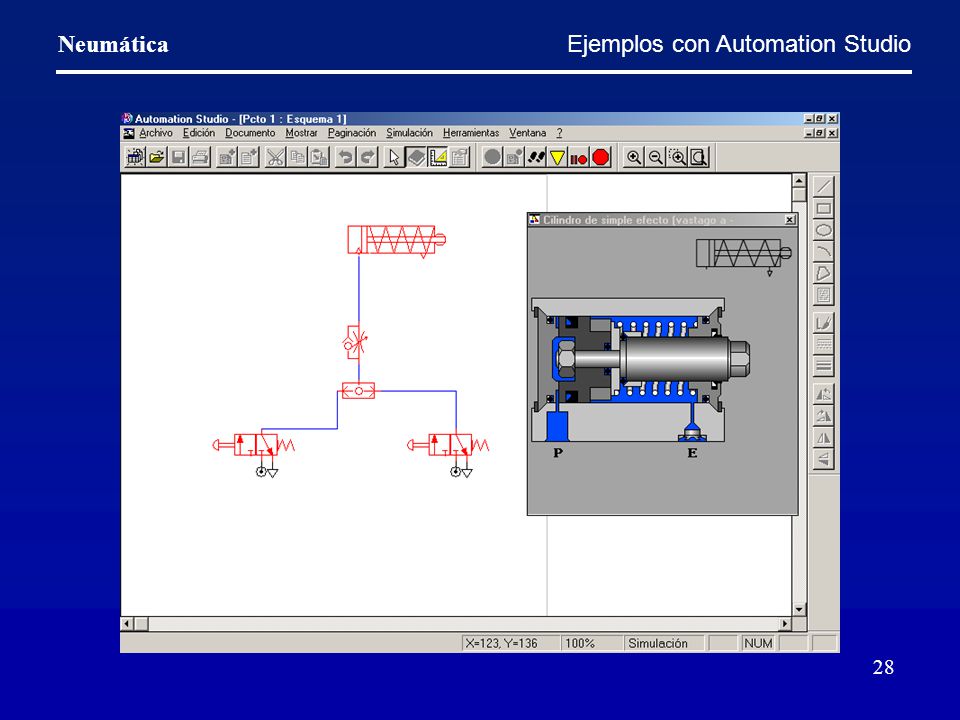The height and width of the screenshot is (720, 960).
Task: Close the Cilindro de simple efecto window
Action: (790, 220)
